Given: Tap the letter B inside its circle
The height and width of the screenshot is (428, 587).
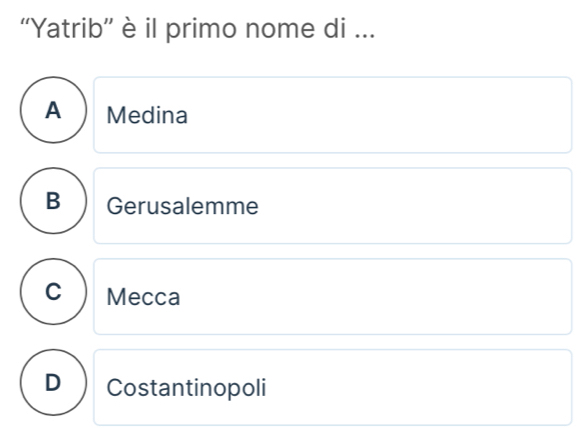Looking at the screenshot, I should 53,201.
